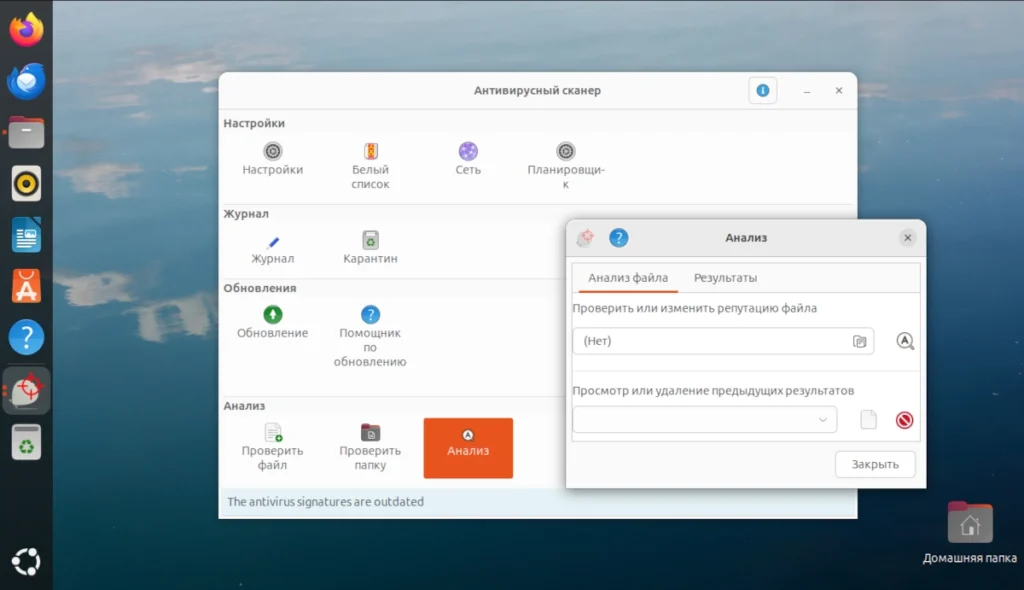The width and height of the screenshot is (1024, 590).
Task: Open Thunderbird mail from the dock
Action: click(x=26, y=81)
